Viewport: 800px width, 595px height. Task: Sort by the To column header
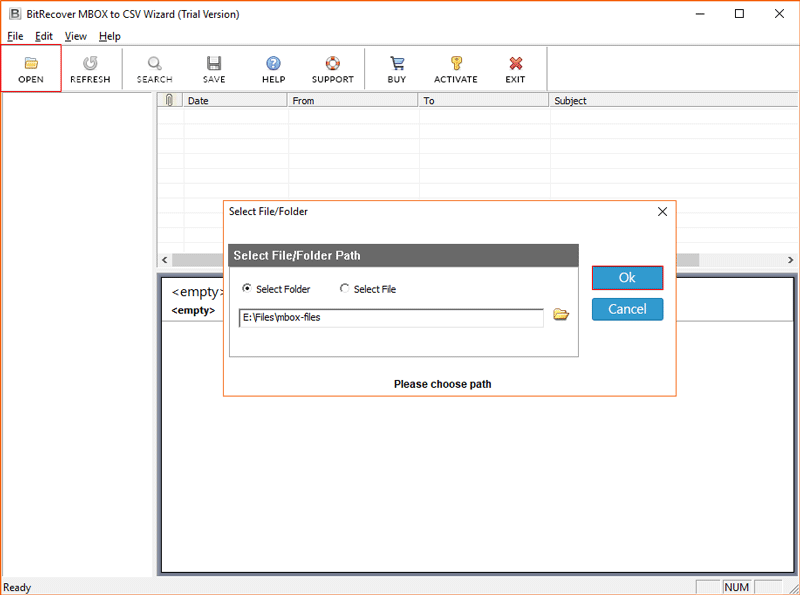coord(484,100)
